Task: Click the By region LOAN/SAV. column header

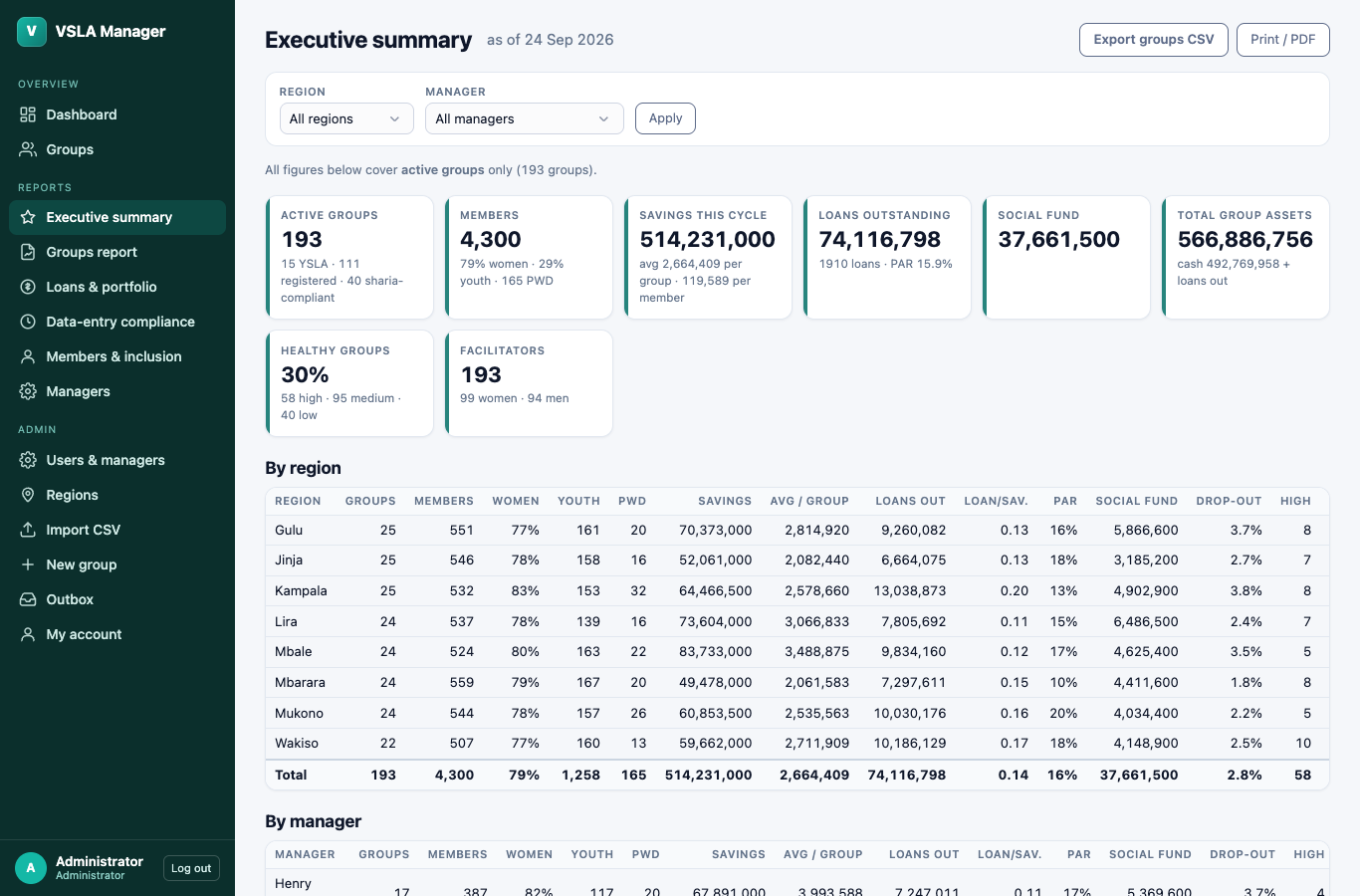Action: [x=996, y=501]
